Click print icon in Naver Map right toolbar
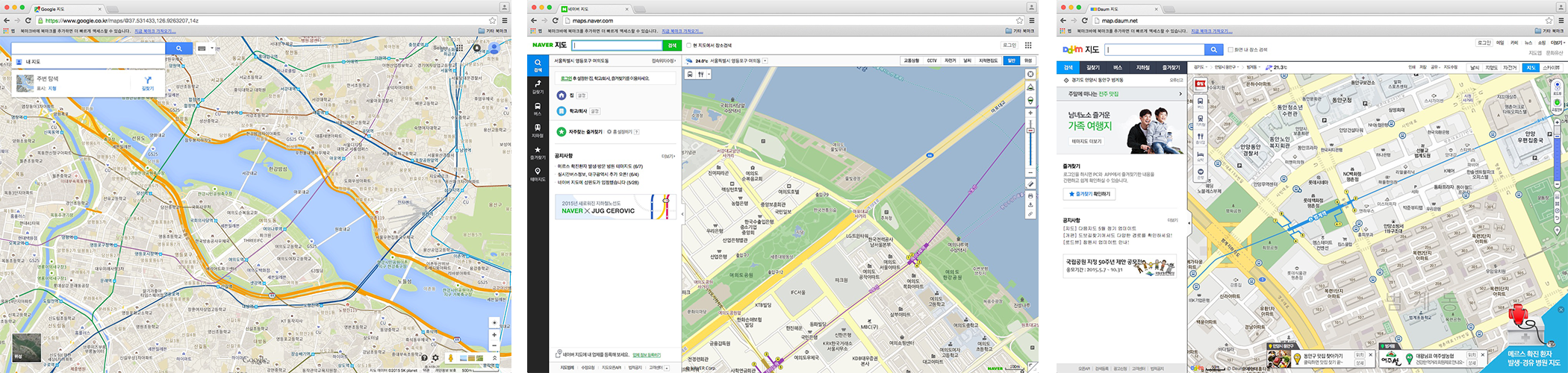Viewport: 1568px width, 373px height. [x=1030, y=195]
